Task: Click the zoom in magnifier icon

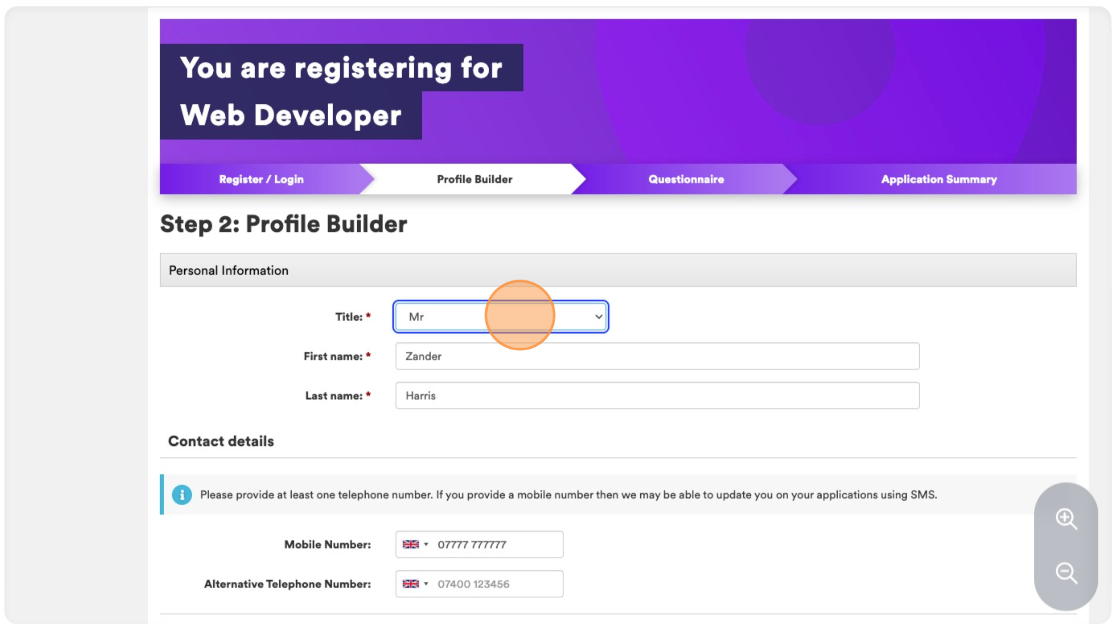Action: [x=1066, y=519]
